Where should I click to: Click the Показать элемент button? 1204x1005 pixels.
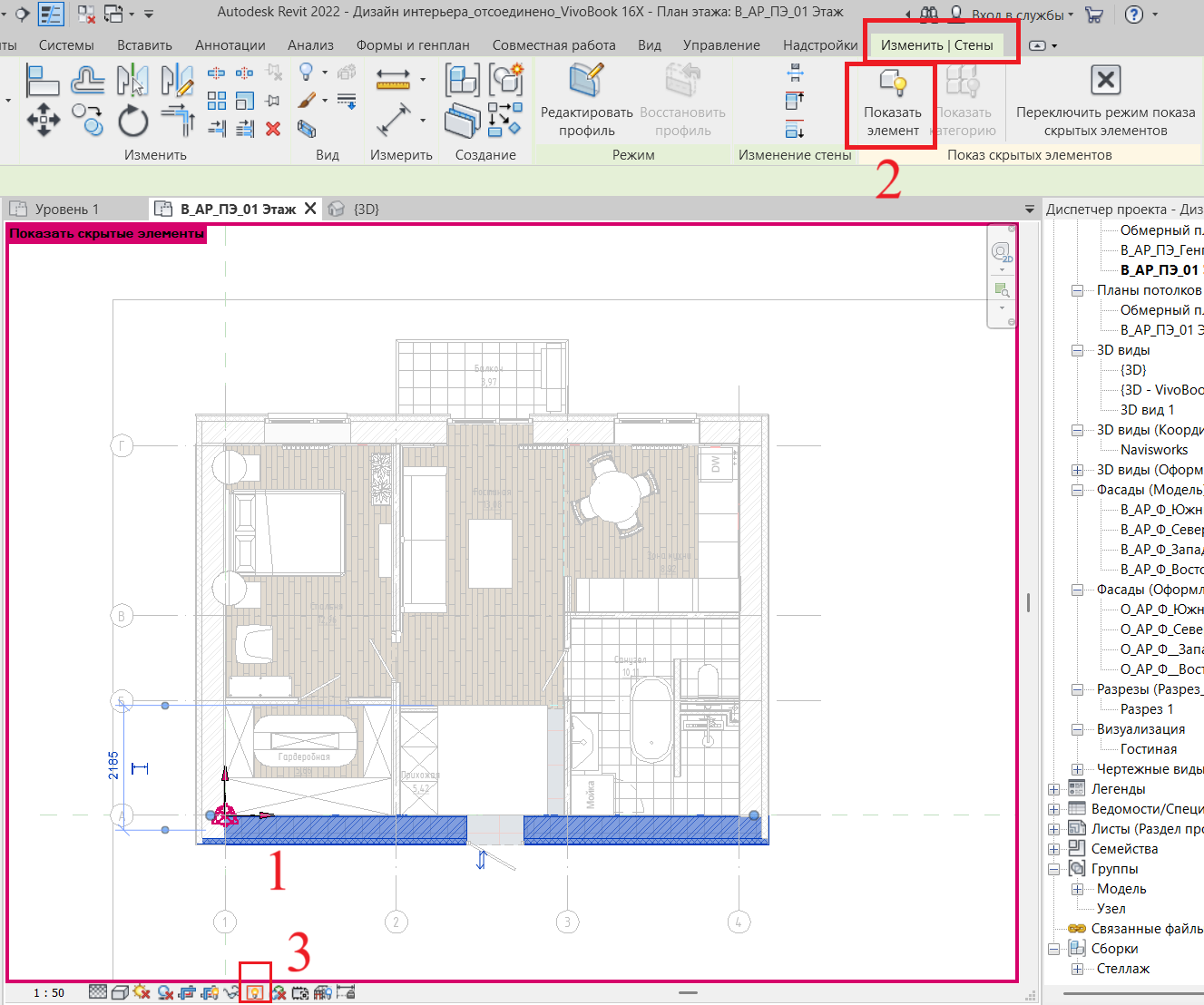point(893,103)
